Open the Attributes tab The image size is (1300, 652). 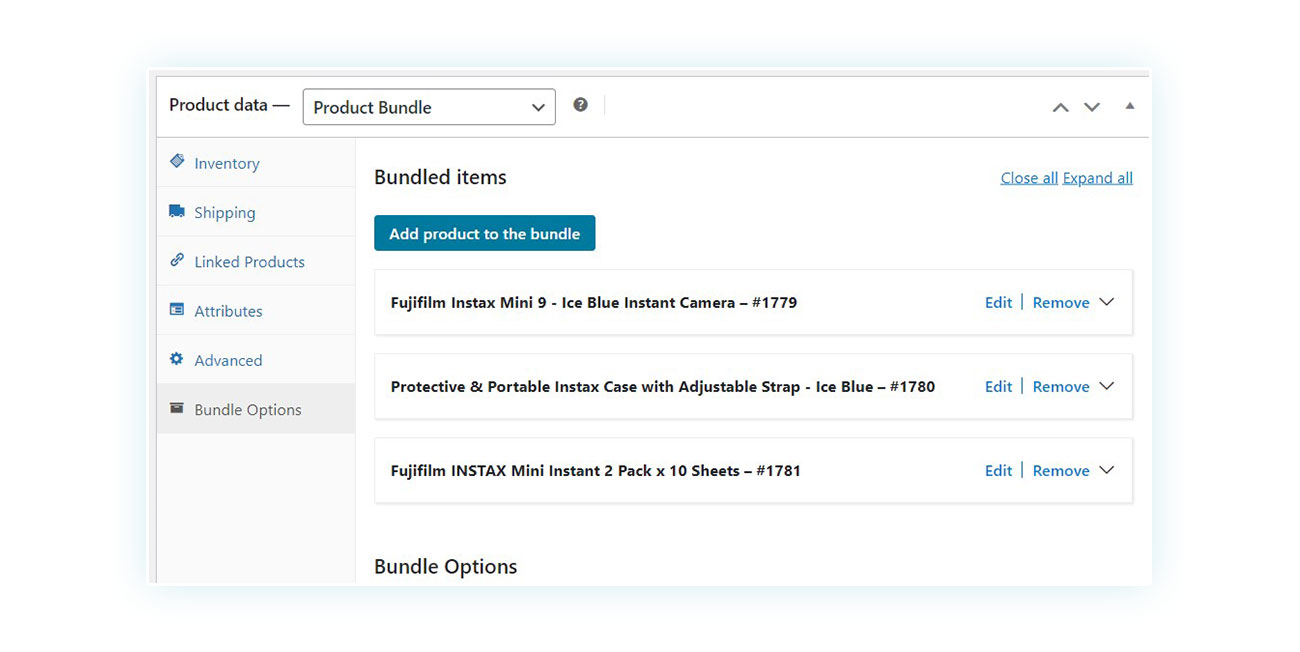[256, 310]
